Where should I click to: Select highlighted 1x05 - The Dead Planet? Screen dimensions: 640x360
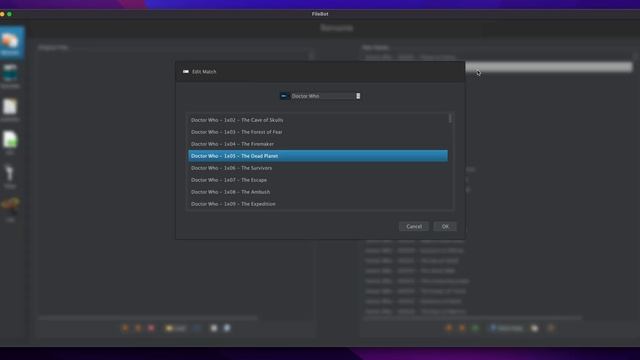pyautogui.click(x=318, y=156)
